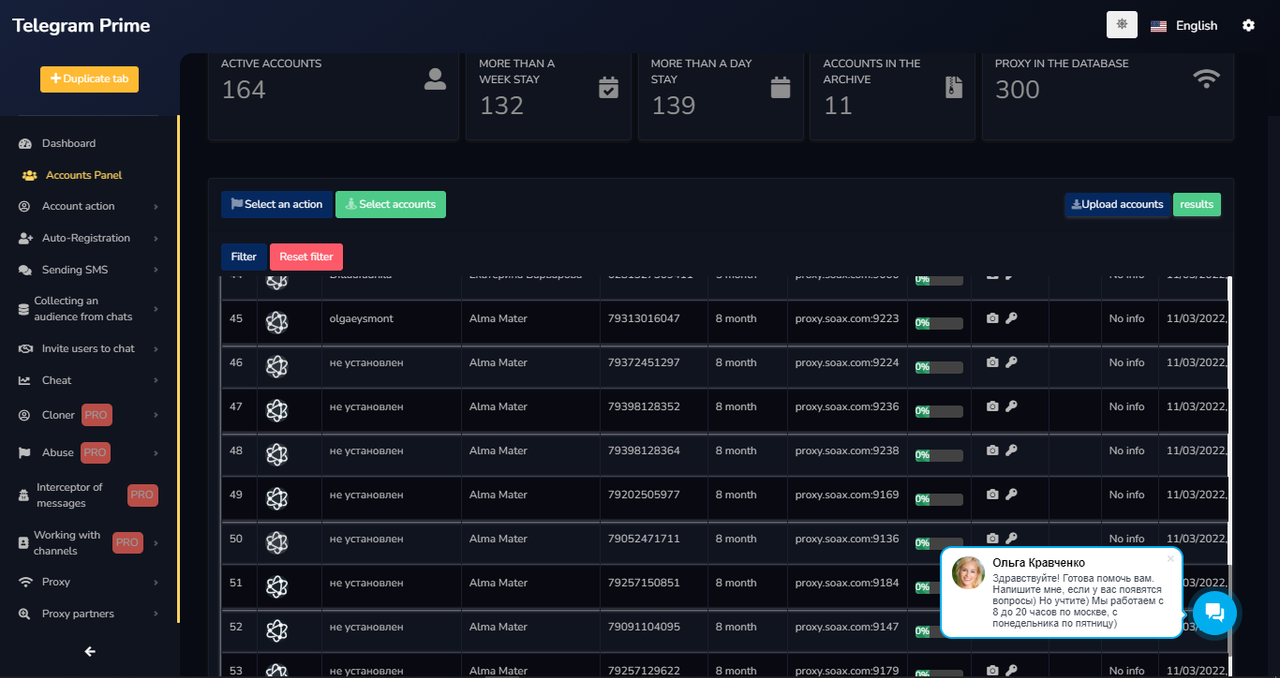Click the key icon in row 47
Viewport: 1280px width, 678px height.
1011,406
